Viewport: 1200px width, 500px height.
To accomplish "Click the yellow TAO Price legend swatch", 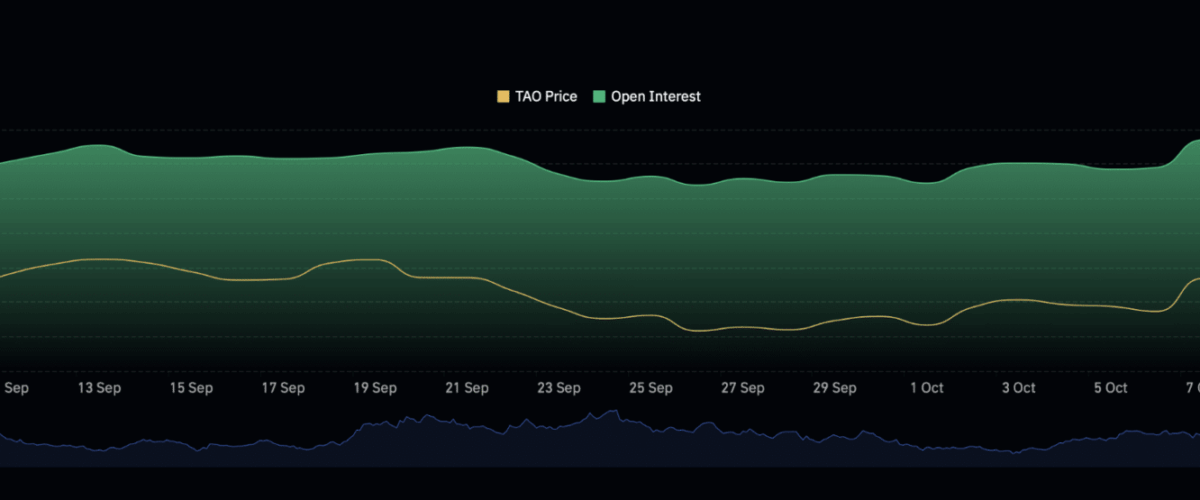I will point(503,97).
